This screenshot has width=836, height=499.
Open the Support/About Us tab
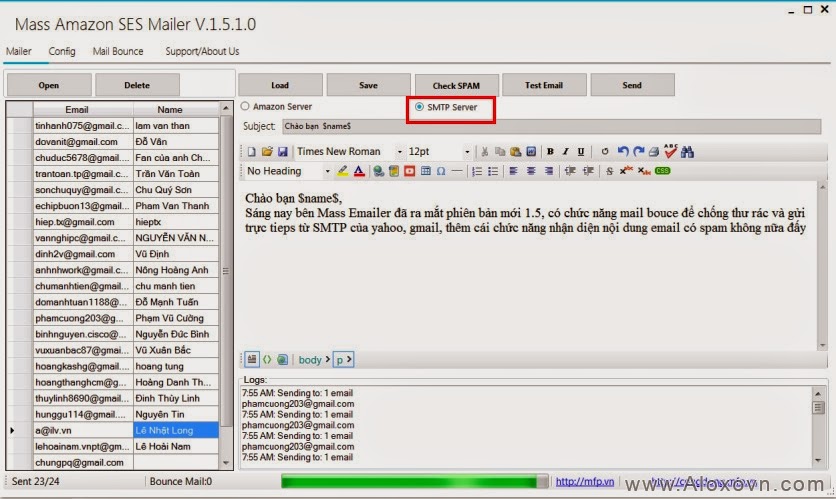point(202,51)
